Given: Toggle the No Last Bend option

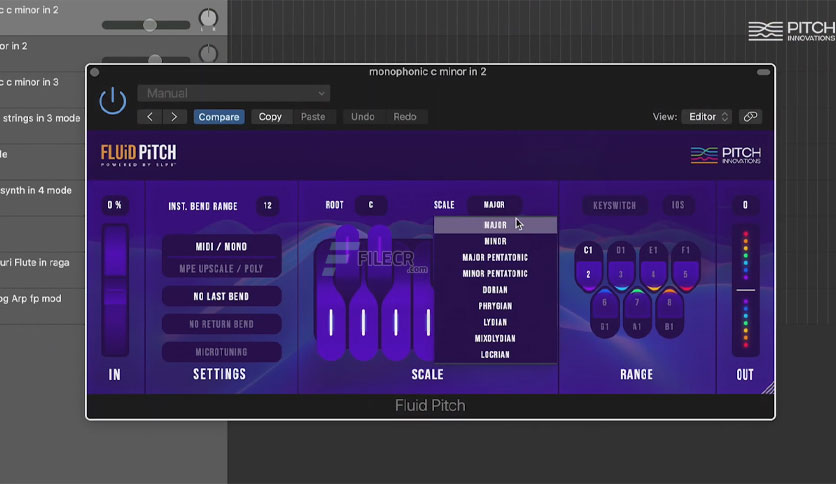Looking at the screenshot, I should pyautogui.click(x=221, y=296).
